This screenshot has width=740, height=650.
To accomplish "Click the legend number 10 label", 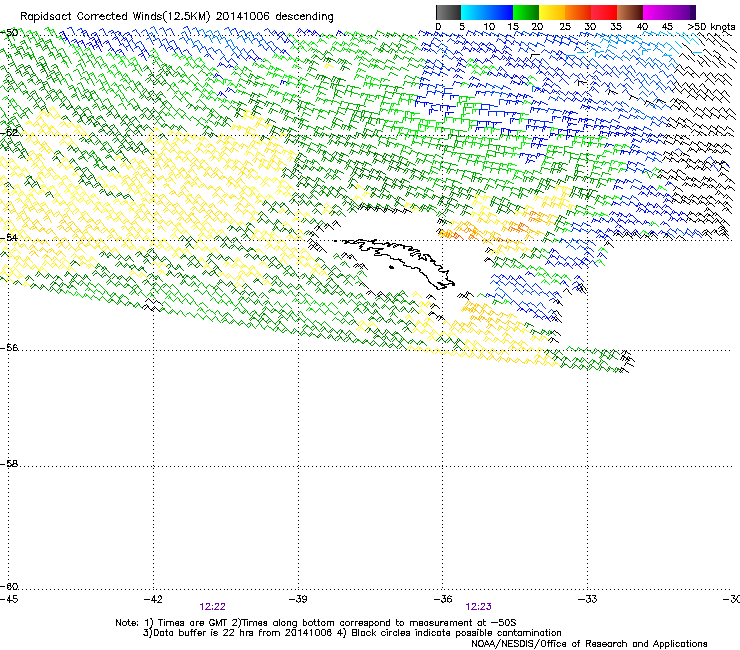I will (489, 26).
